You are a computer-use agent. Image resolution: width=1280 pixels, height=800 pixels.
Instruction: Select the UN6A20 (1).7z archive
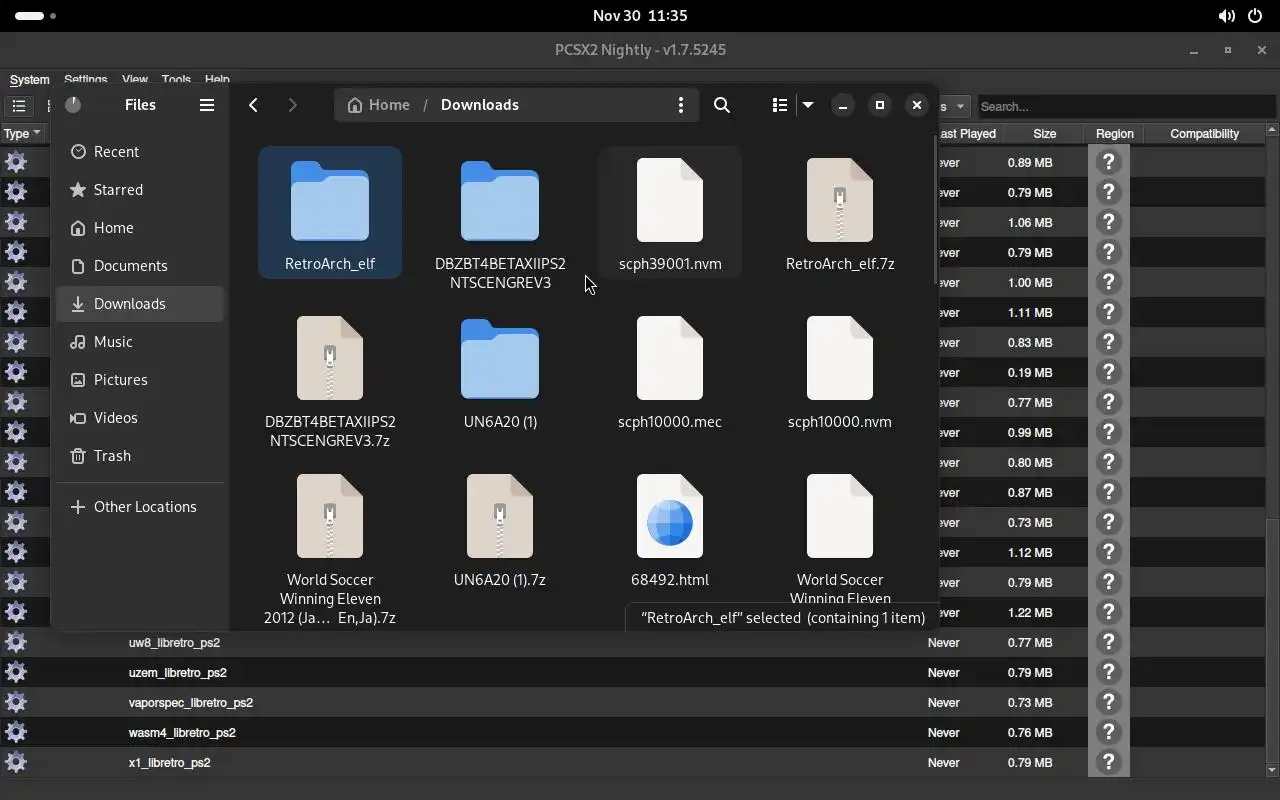pyautogui.click(x=500, y=530)
